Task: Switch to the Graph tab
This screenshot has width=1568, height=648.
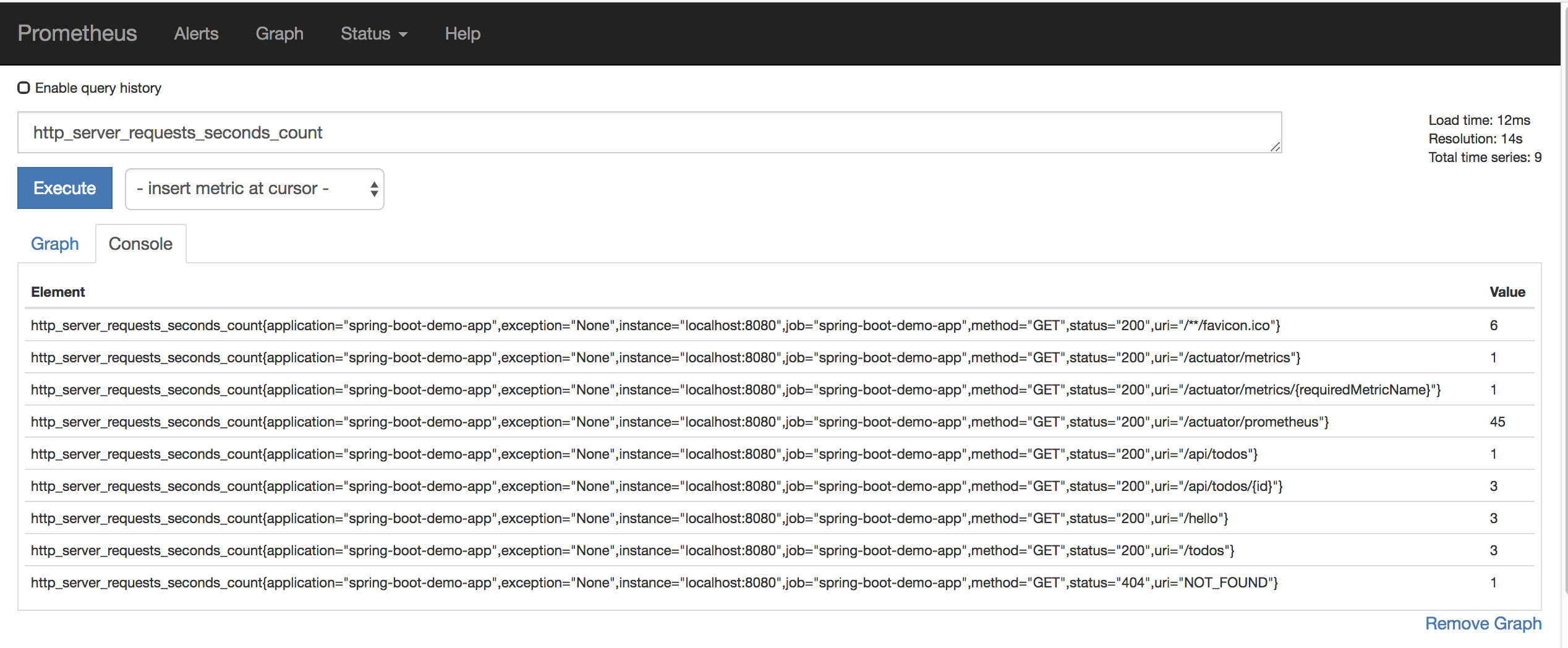Action: click(x=55, y=244)
